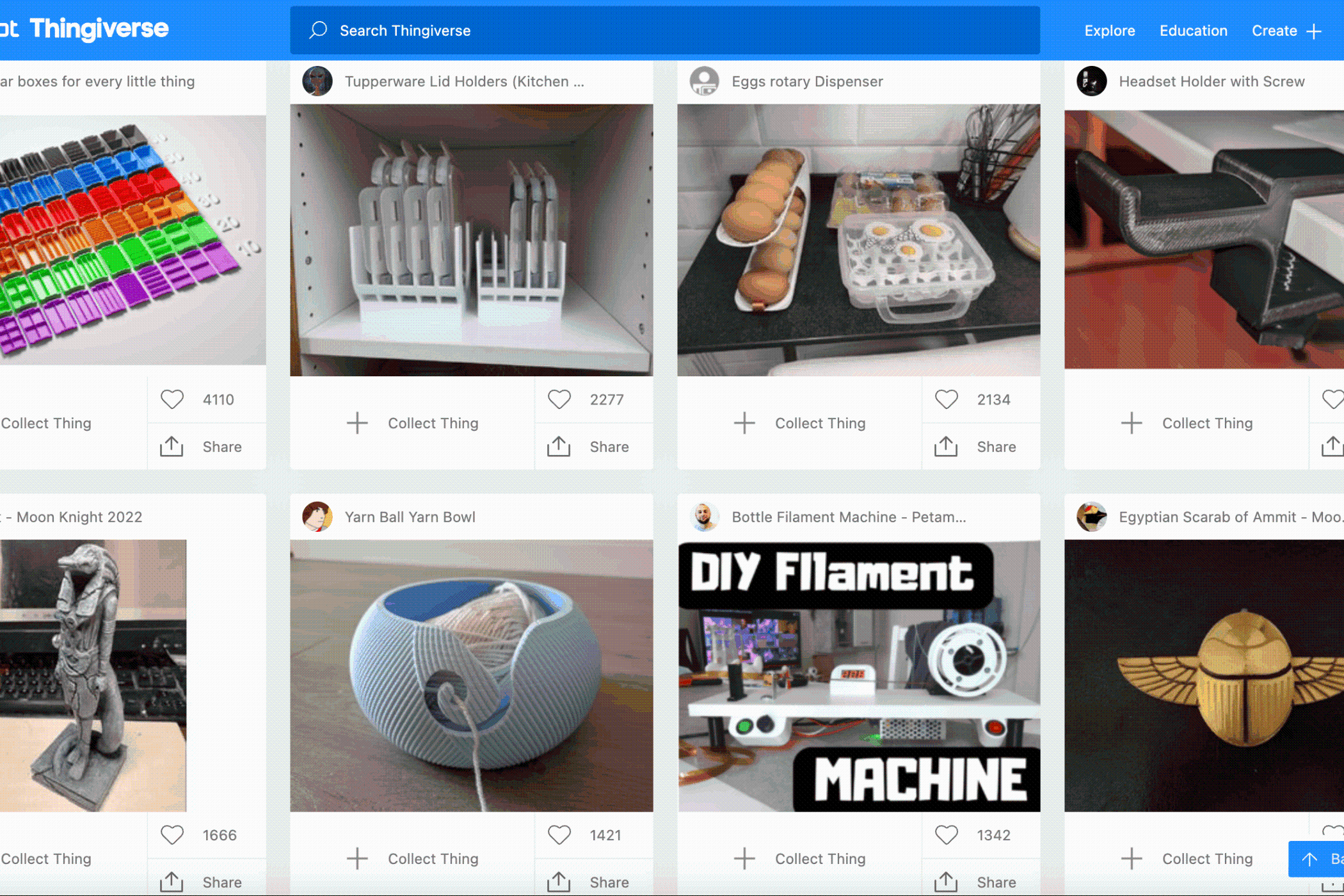
Task: Open the Tupperware Lid Holders title link
Action: point(465,81)
